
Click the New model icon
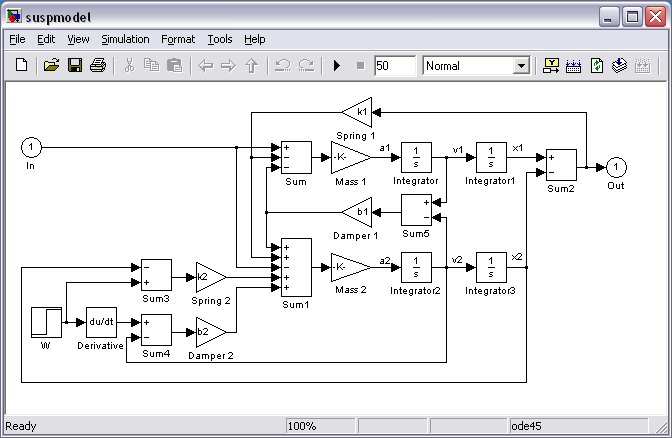coord(22,65)
